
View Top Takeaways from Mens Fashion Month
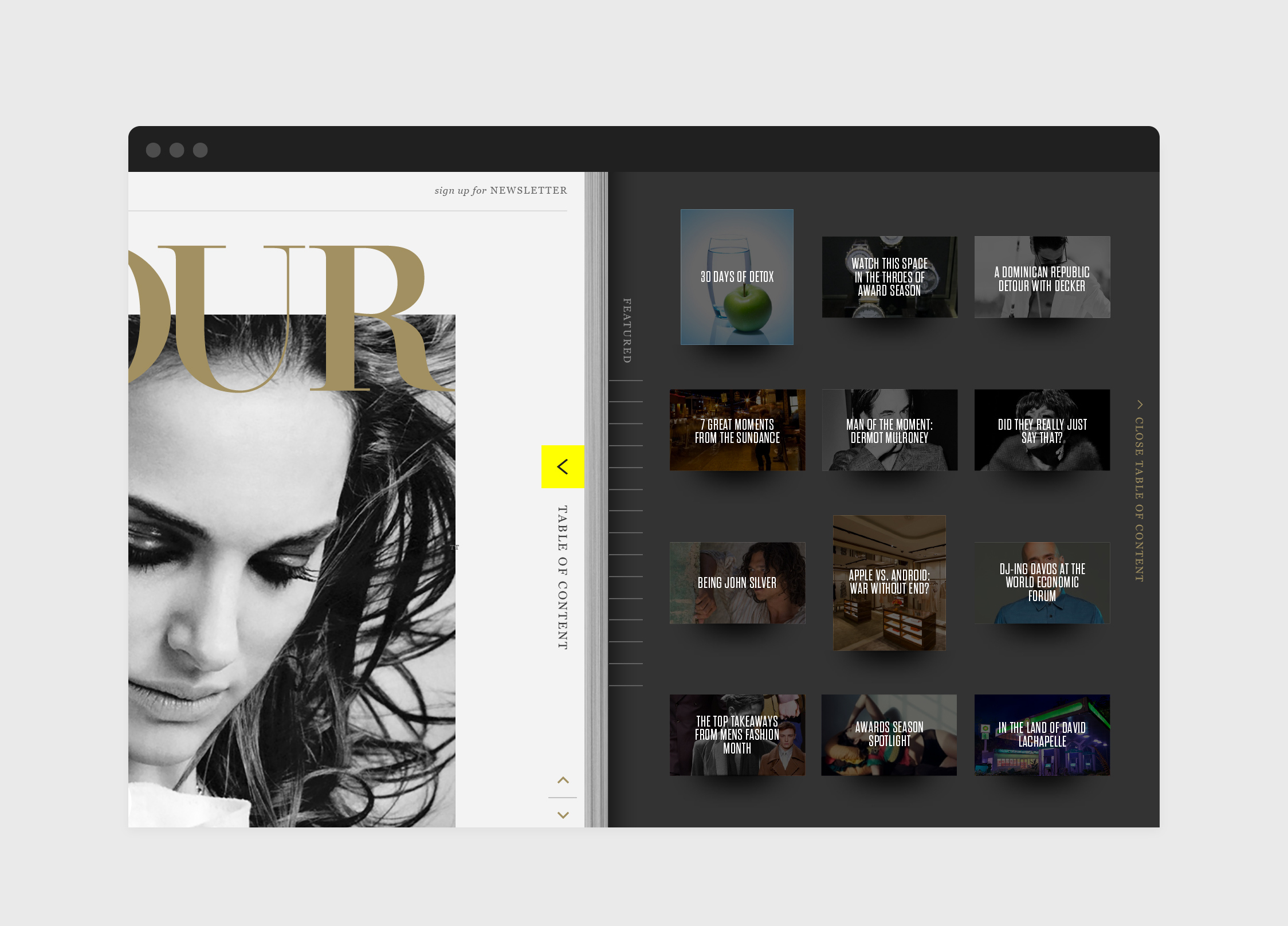tap(737, 735)
